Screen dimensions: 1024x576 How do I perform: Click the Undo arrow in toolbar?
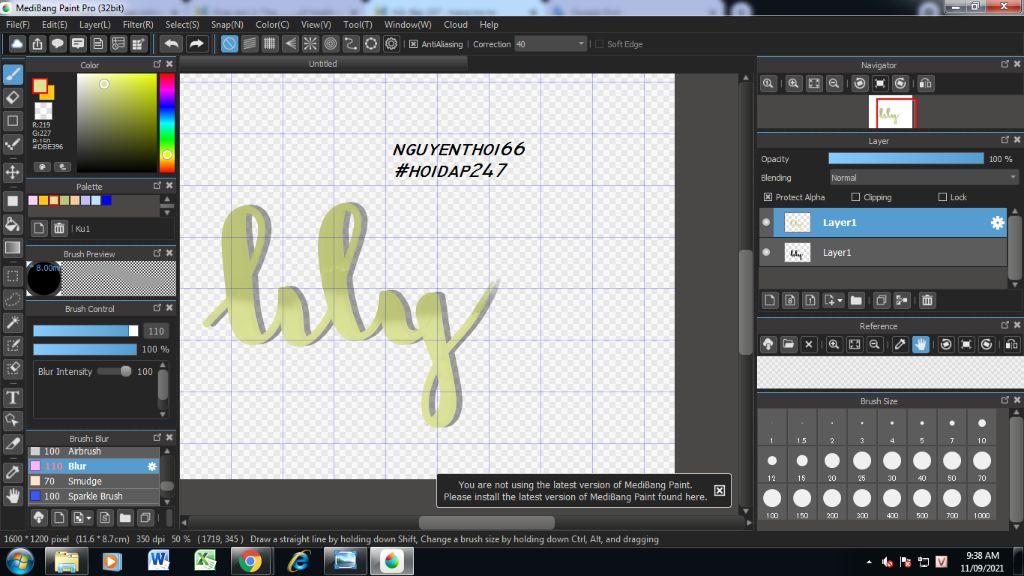[x=171, y=44]
